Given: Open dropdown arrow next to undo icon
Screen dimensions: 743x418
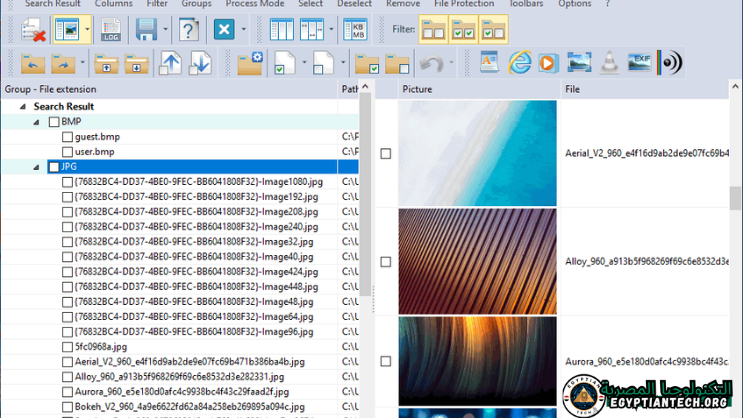Looking at the screenshot, I should pyautogui.click(x=451, y=63).
